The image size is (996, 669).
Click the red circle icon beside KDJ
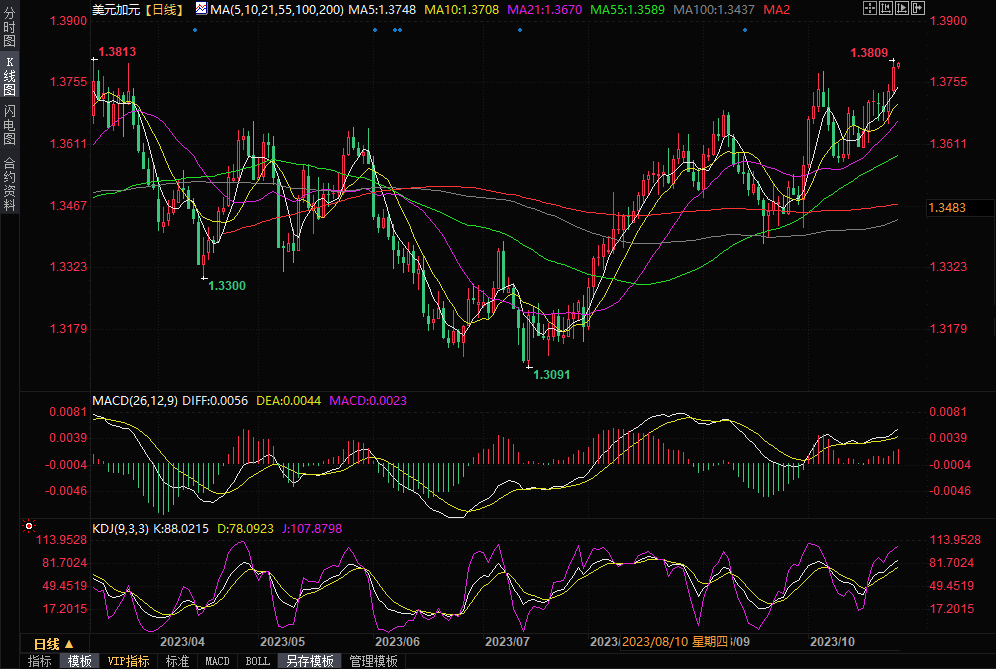click(x=29, y=526)
